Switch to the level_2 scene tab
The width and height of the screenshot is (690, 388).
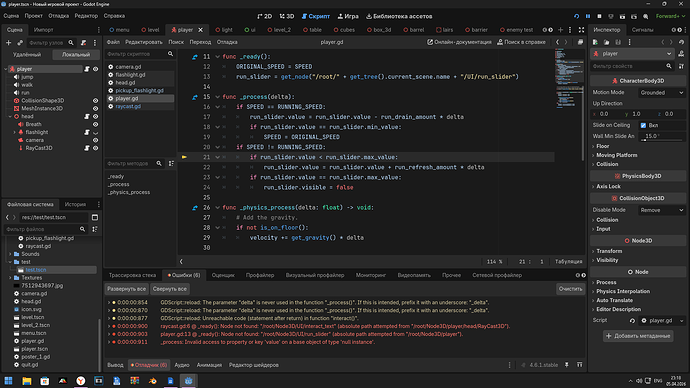pyautogui.click(x=279, y=30)
